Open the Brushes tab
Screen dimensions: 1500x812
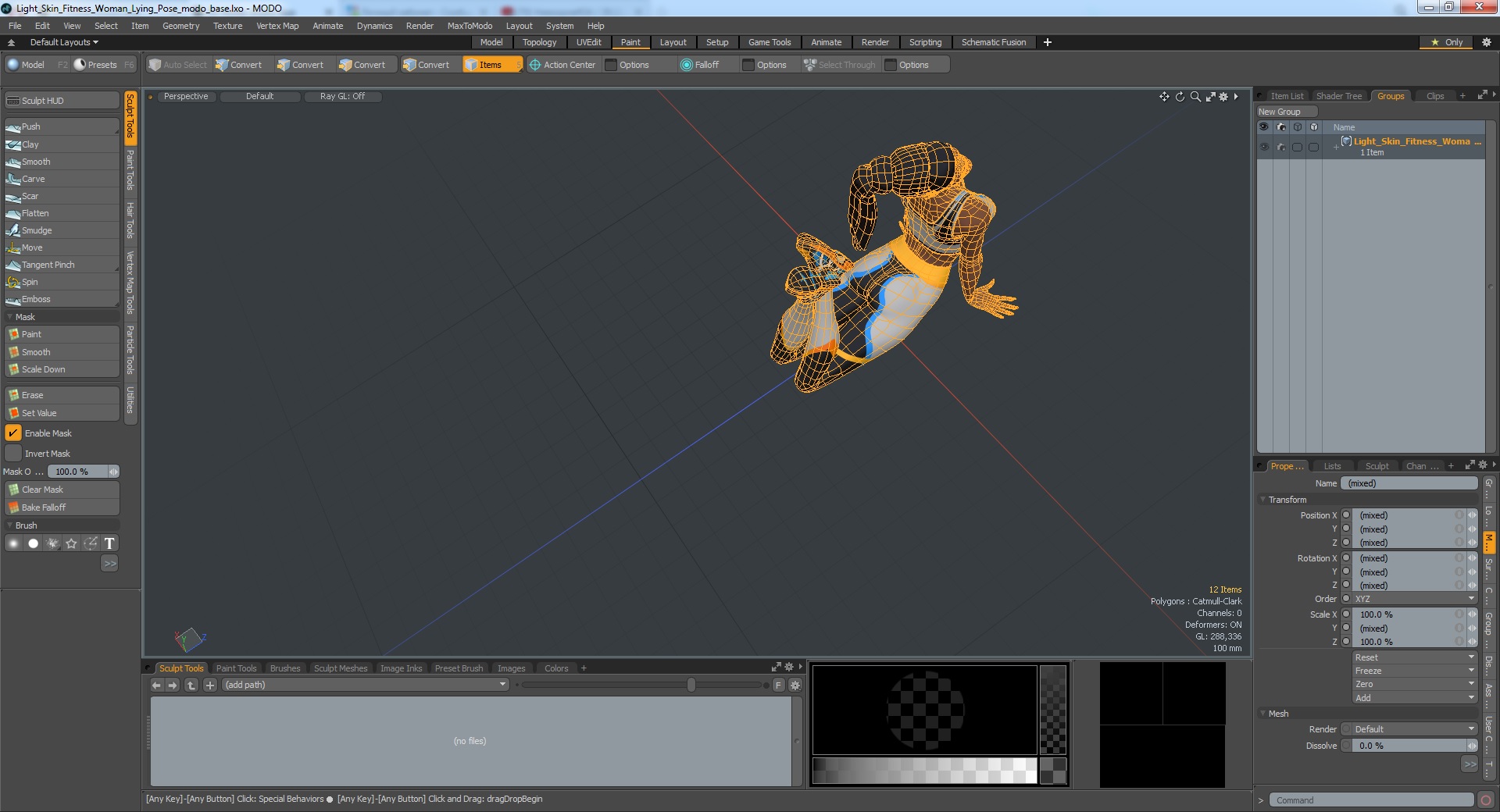click(x=284, y=668)
